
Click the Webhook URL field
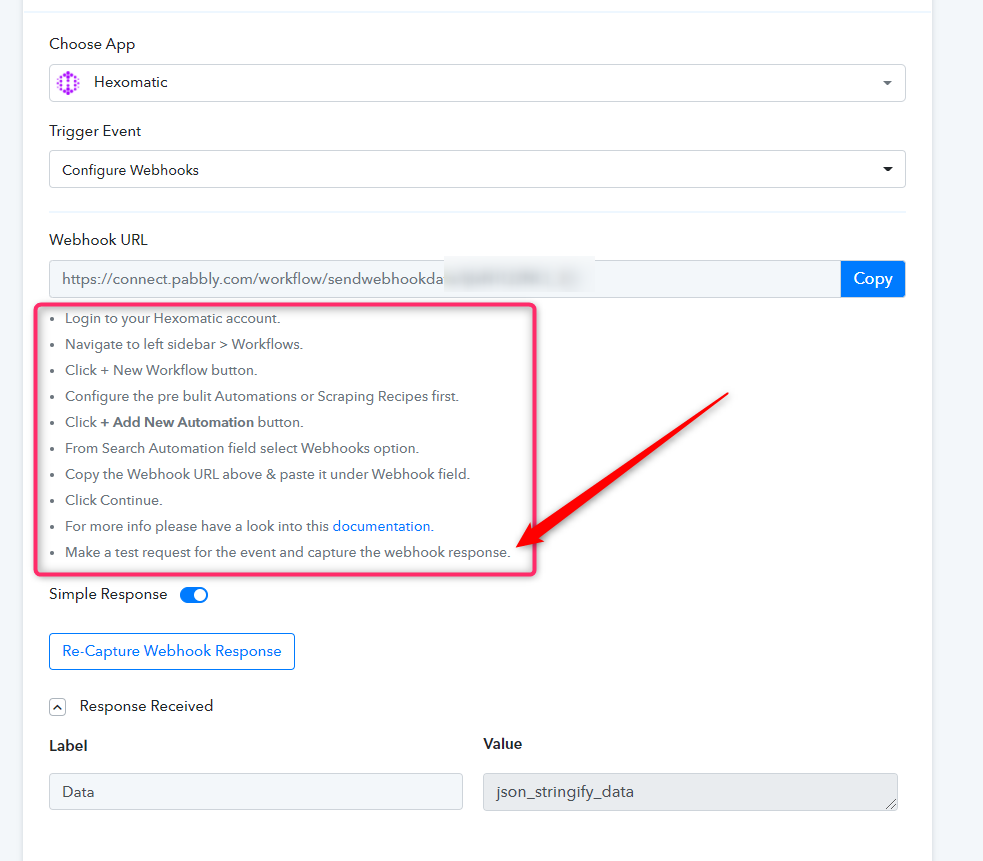pyautogui.click(x=444, y=279)
